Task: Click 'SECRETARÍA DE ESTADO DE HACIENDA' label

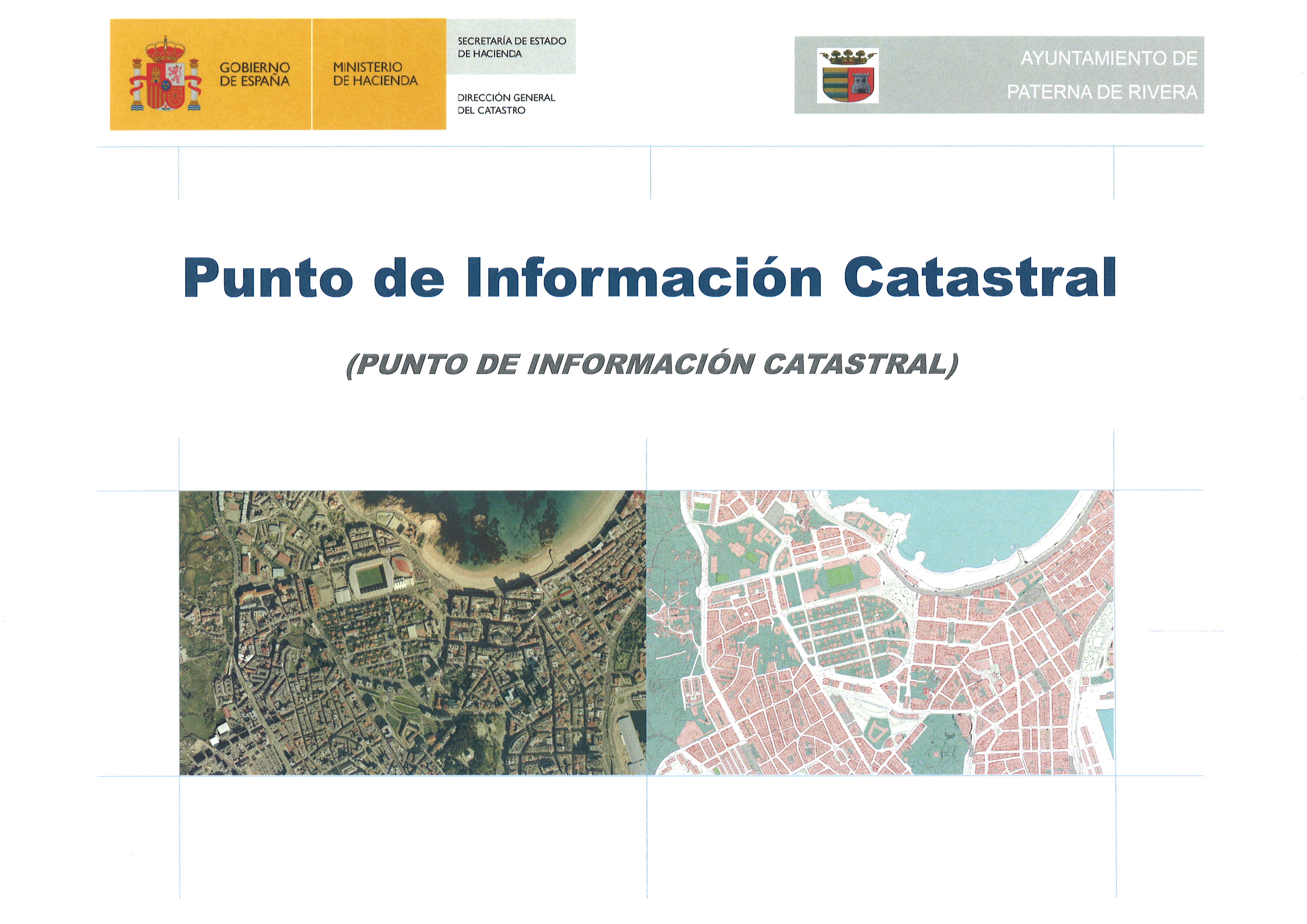Action: [512, 47]
